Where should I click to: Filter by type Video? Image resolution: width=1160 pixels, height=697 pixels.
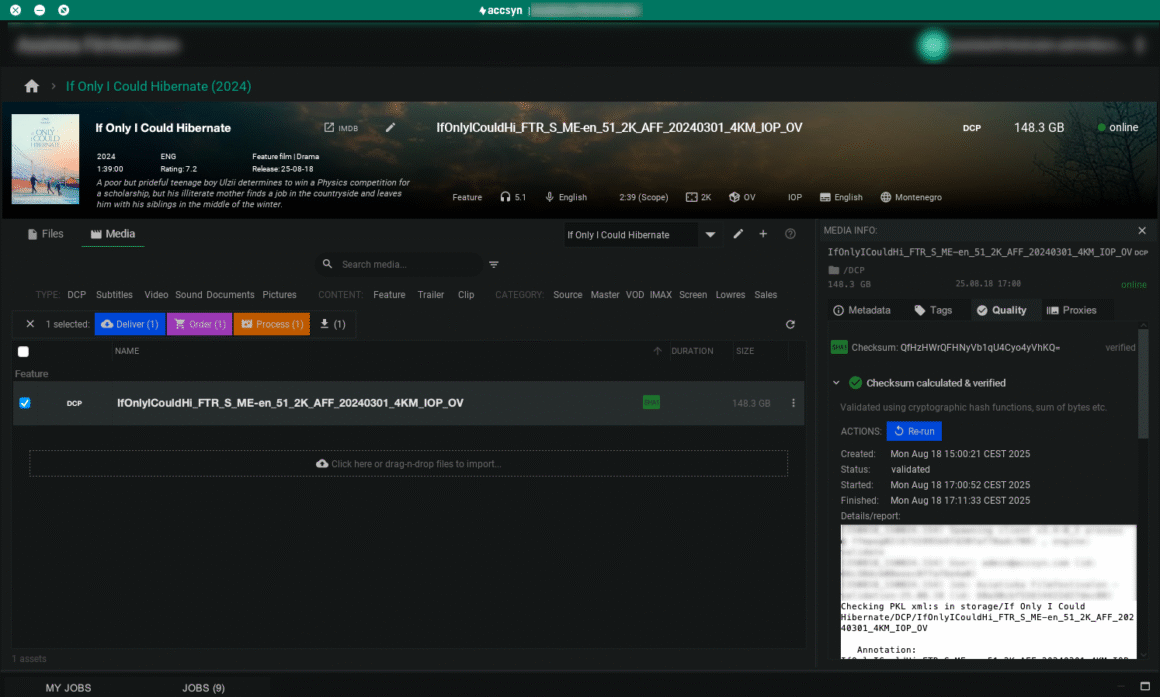click(x=156, y=294)
